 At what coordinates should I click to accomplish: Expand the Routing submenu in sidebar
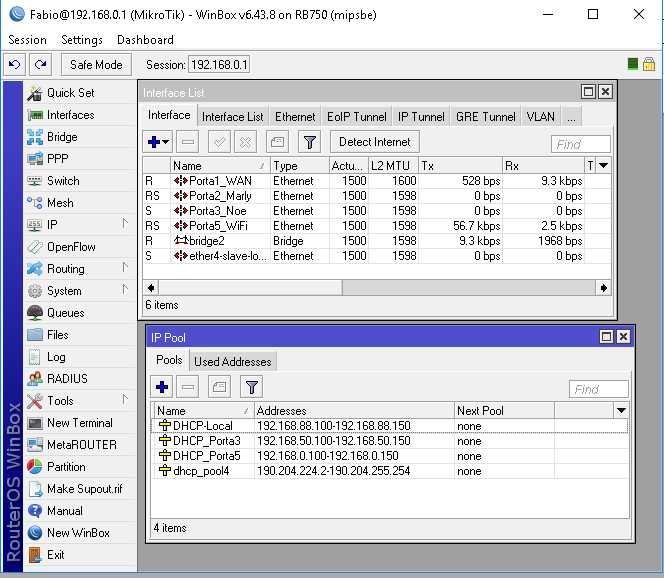pos(80,269)
